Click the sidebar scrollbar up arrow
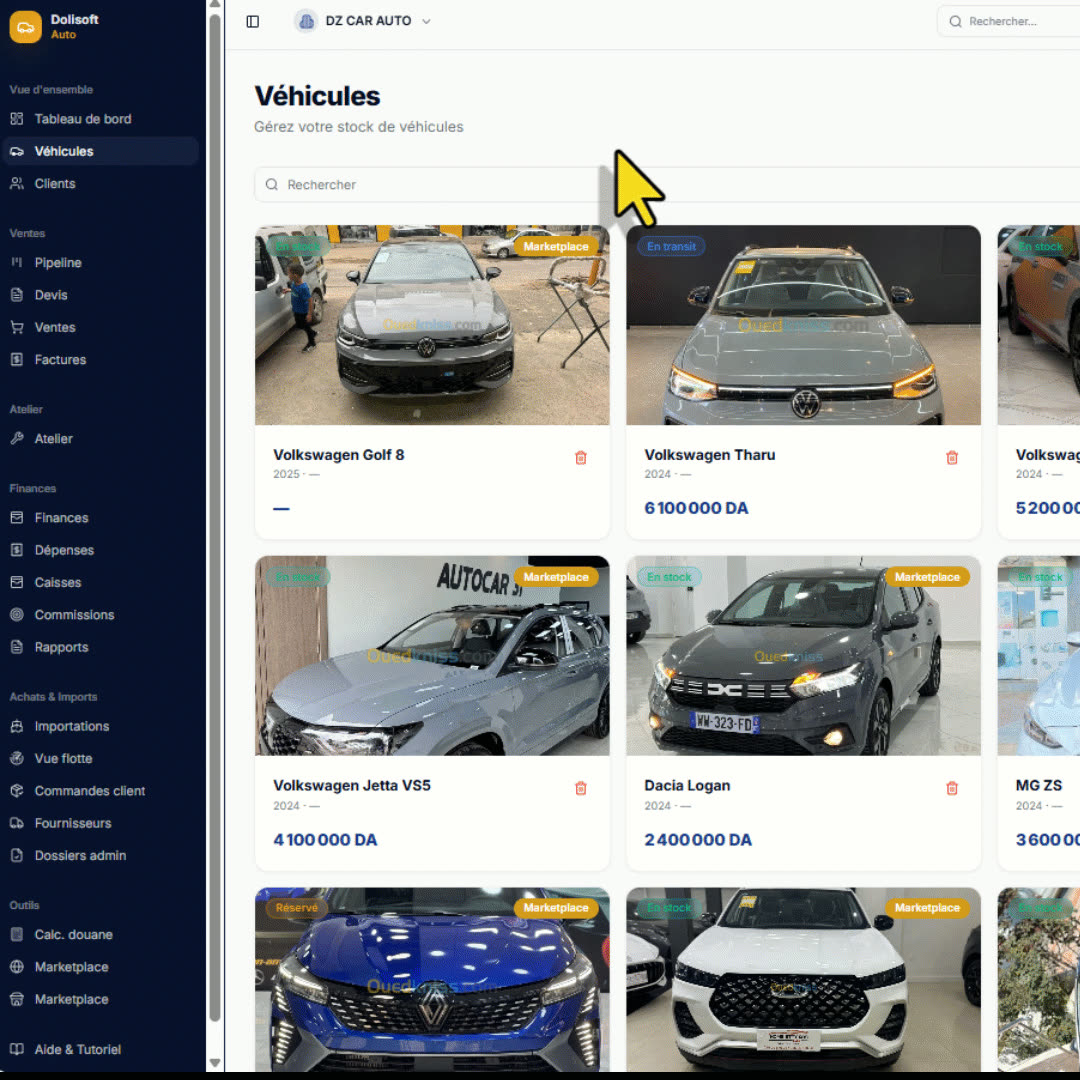The image size is (1080, 1080). (215, 4)
